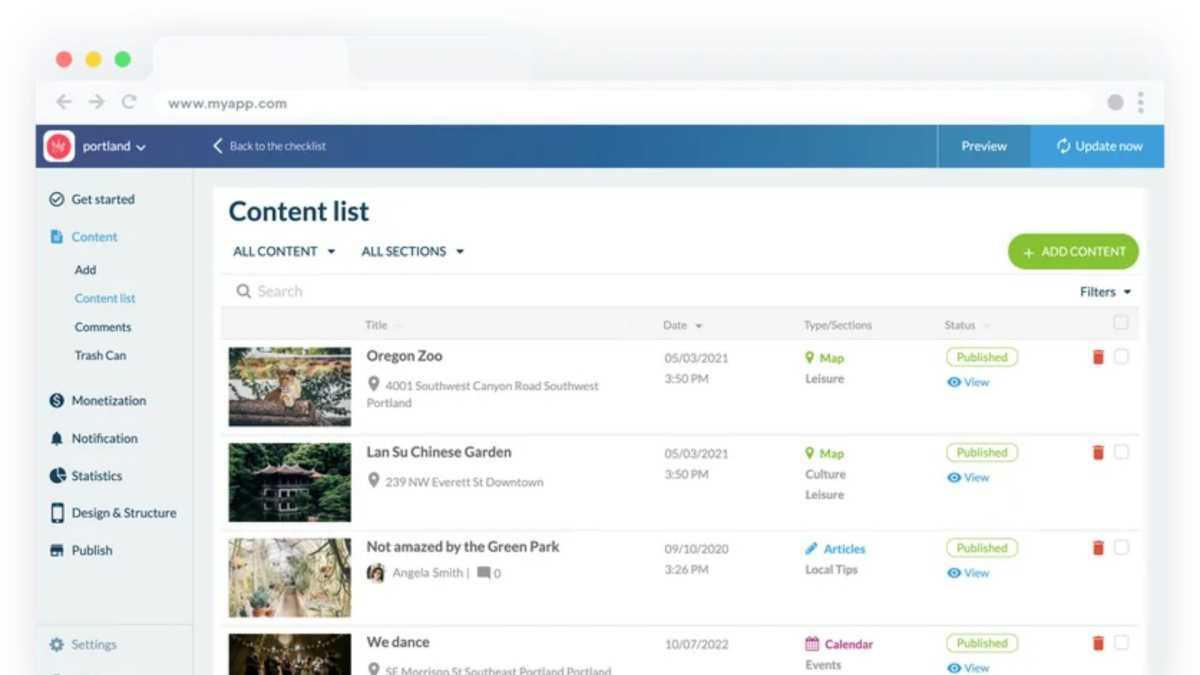Viewport: 1200px width, 675px height.
Task: Open Notification via the bell icon
Action: pos(57,439)
